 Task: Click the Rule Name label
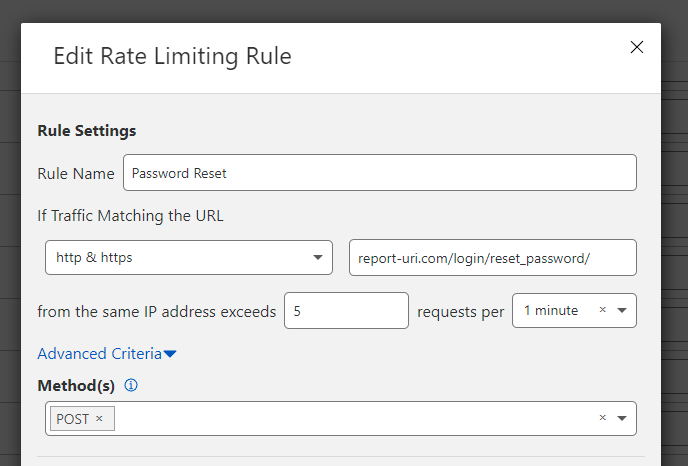76,173
